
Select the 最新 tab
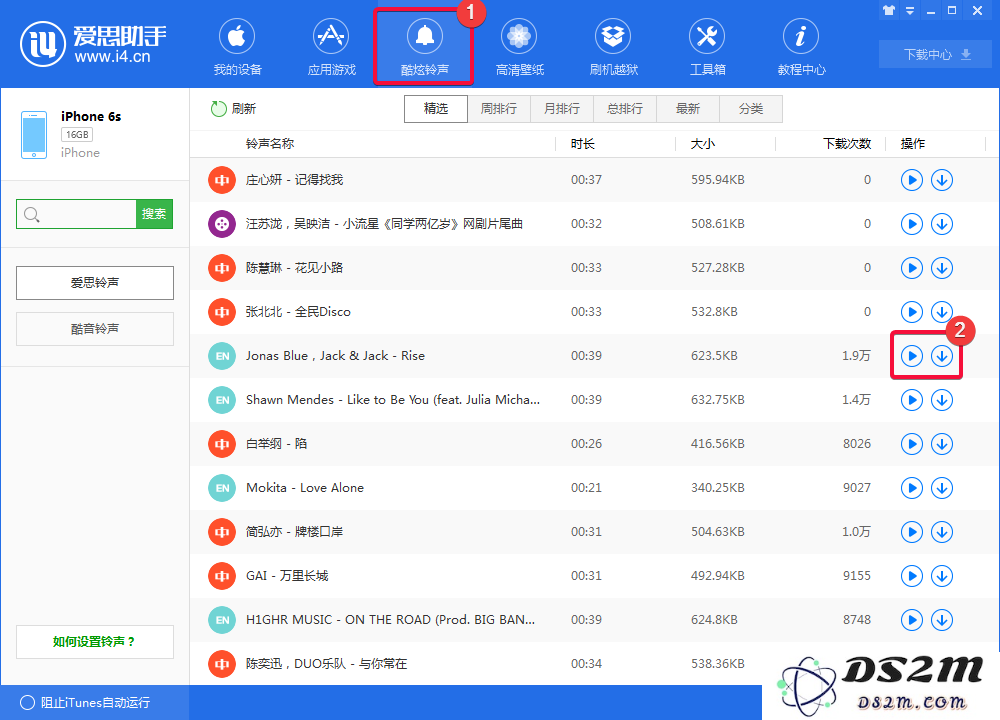click(x=688, y=109)
